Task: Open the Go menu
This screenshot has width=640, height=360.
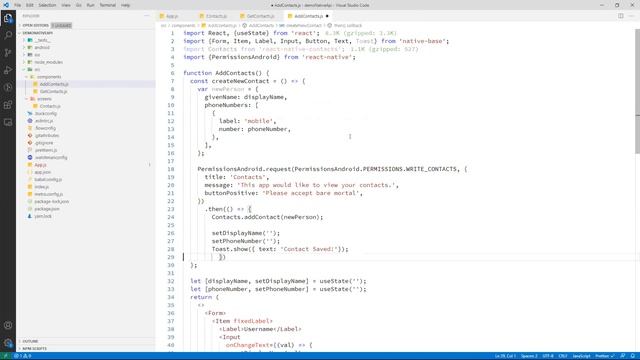Action: click(78, 5)
